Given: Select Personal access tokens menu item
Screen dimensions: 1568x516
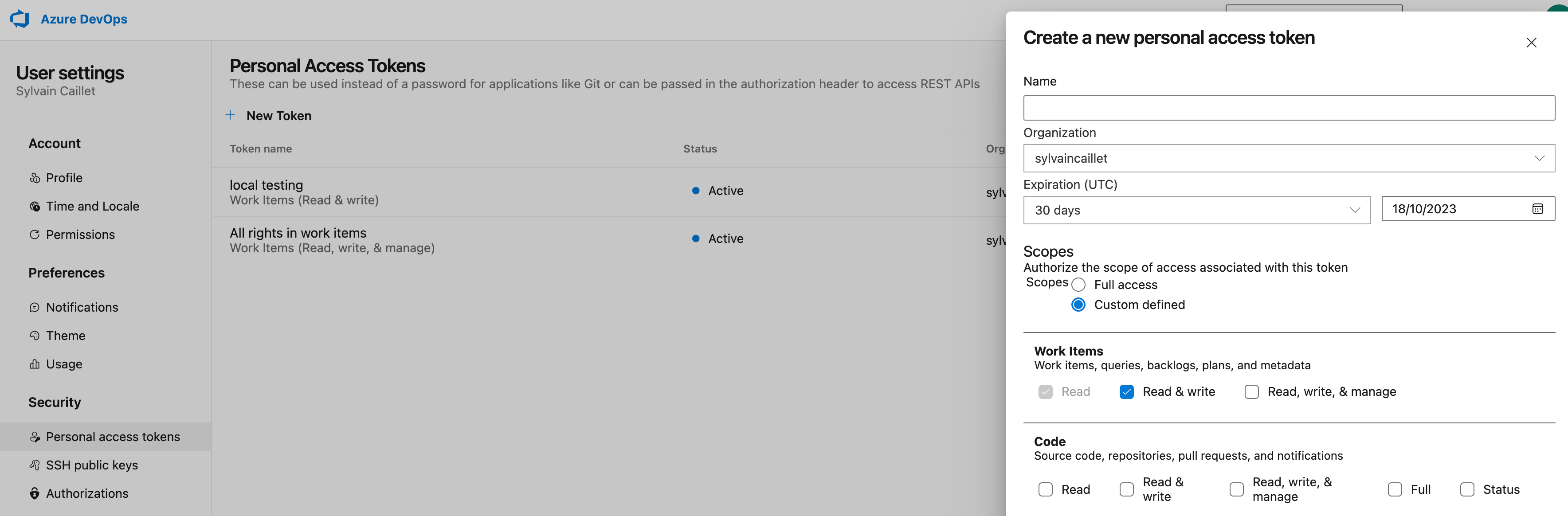Looking at the screenshot, I should 106,437.
